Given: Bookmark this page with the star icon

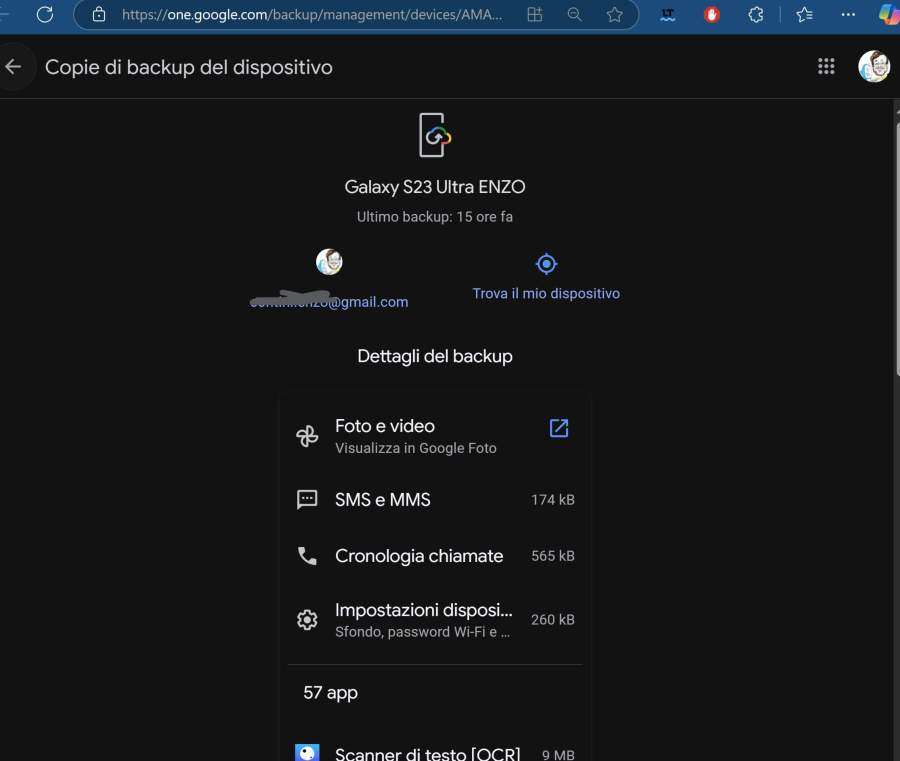Looking at the screenshot, I should (x=614, y=15).
